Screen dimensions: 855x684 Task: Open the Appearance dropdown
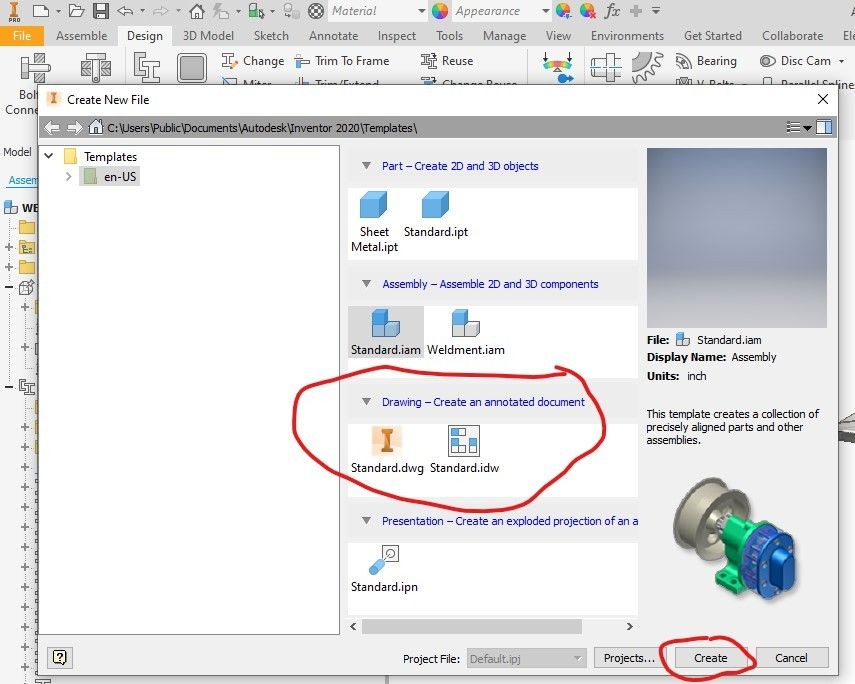[545, 11]
